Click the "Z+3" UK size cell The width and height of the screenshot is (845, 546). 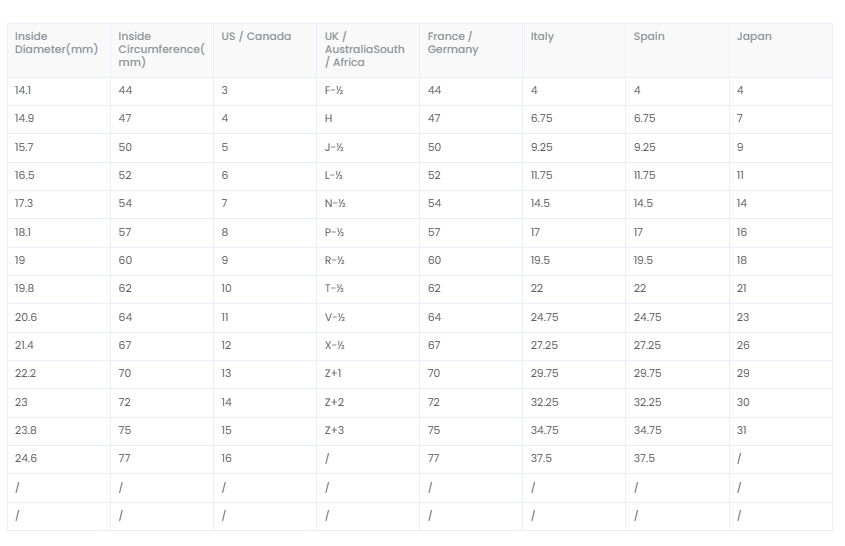[334, 431]
